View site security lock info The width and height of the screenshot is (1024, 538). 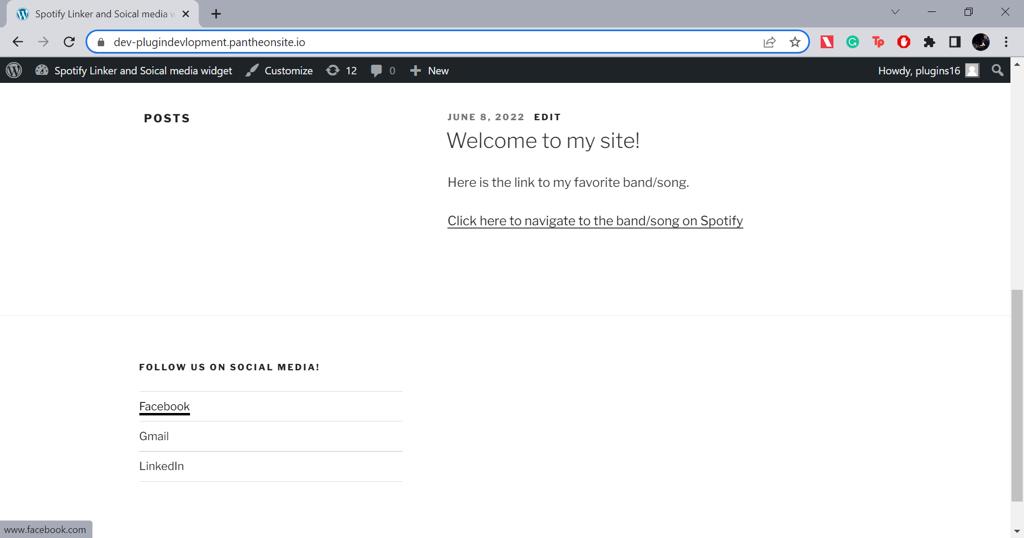point(101,42)
